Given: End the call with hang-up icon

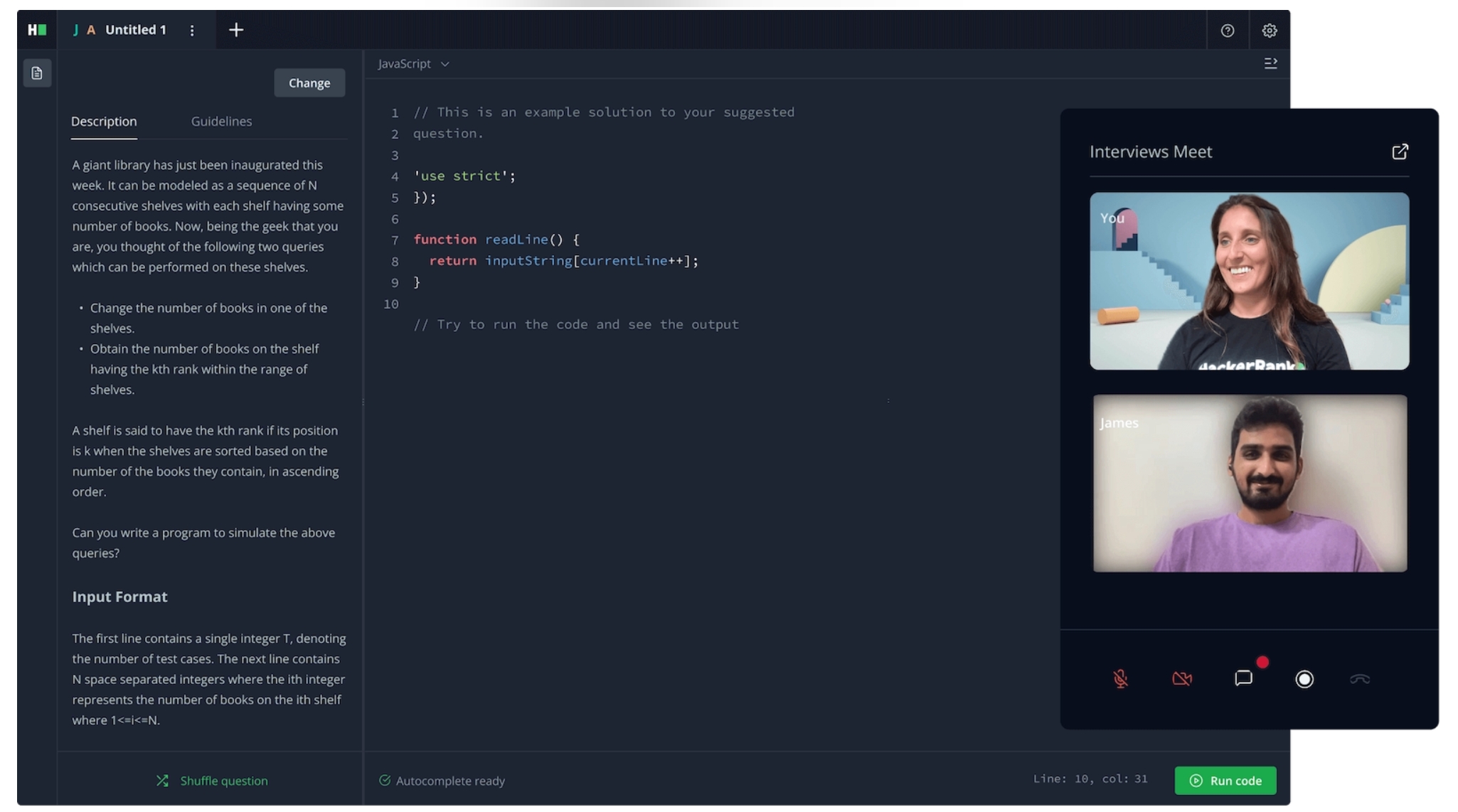Looking at the screenshot, I should point(1359,679).
